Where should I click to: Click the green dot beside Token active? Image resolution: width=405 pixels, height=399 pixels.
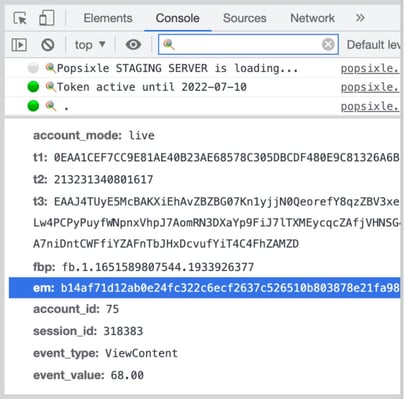coord(33,87)
